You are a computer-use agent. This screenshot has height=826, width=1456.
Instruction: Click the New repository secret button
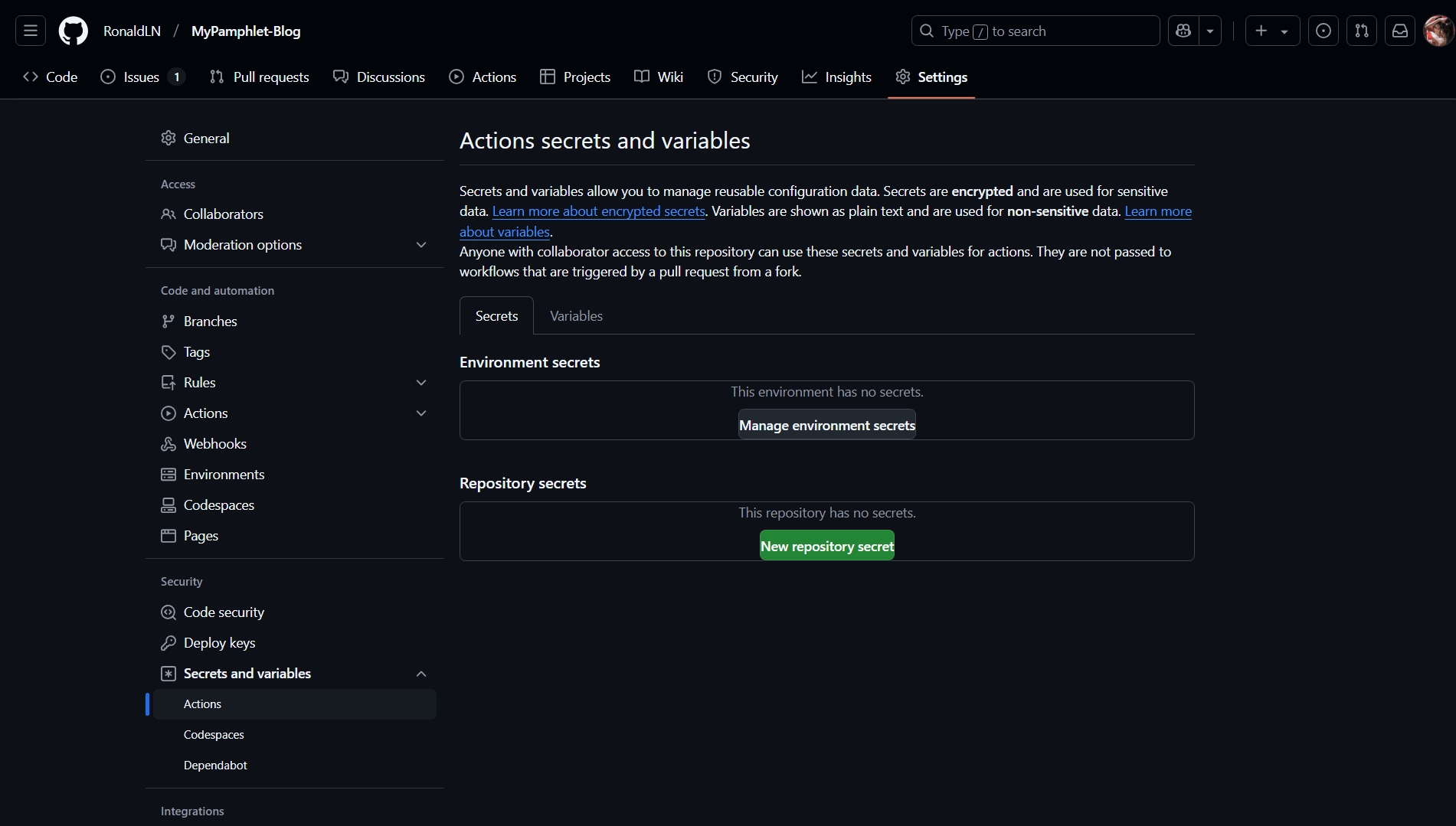[x=826, y=546]
